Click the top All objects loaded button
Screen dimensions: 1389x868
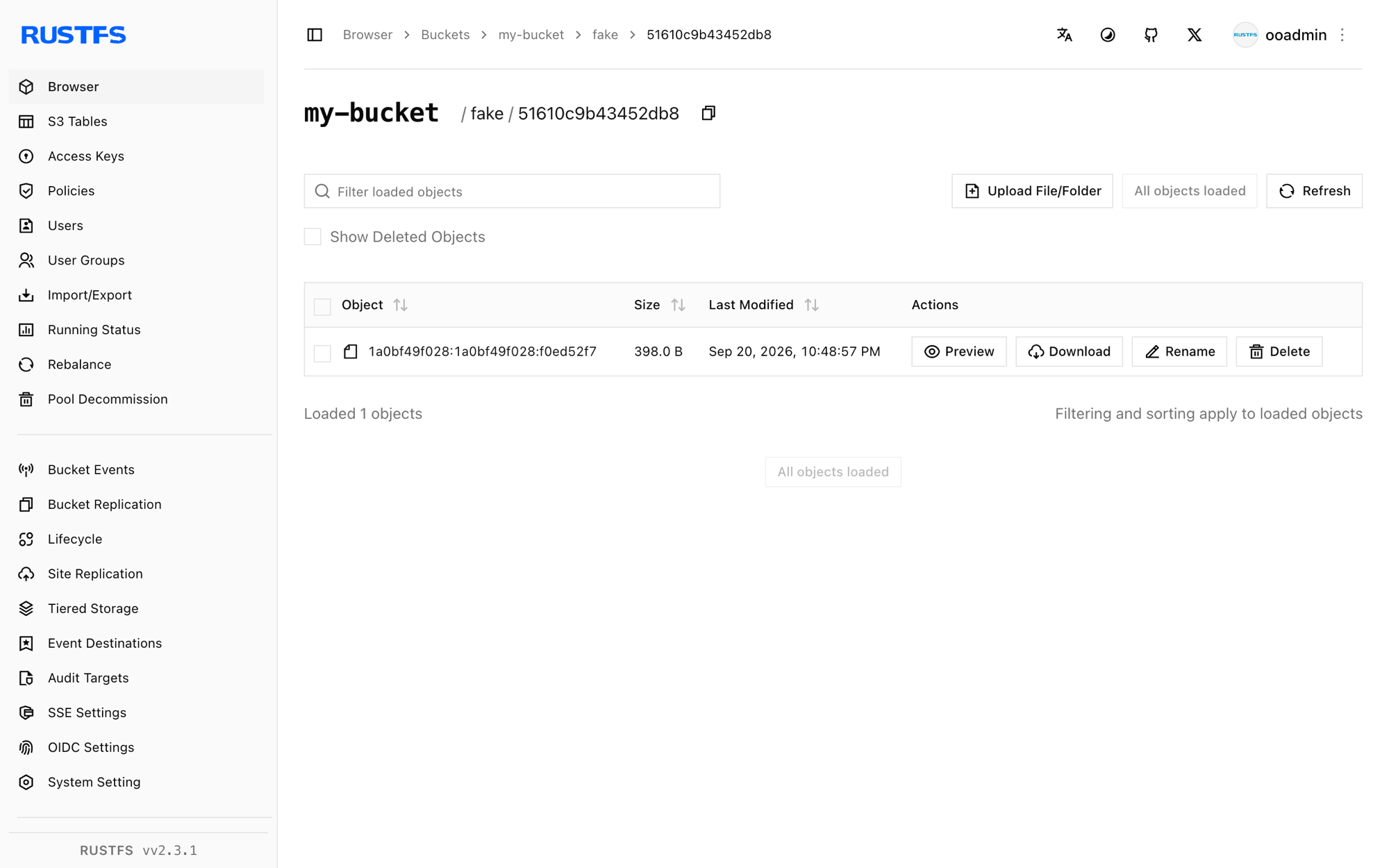(1189, 191)
